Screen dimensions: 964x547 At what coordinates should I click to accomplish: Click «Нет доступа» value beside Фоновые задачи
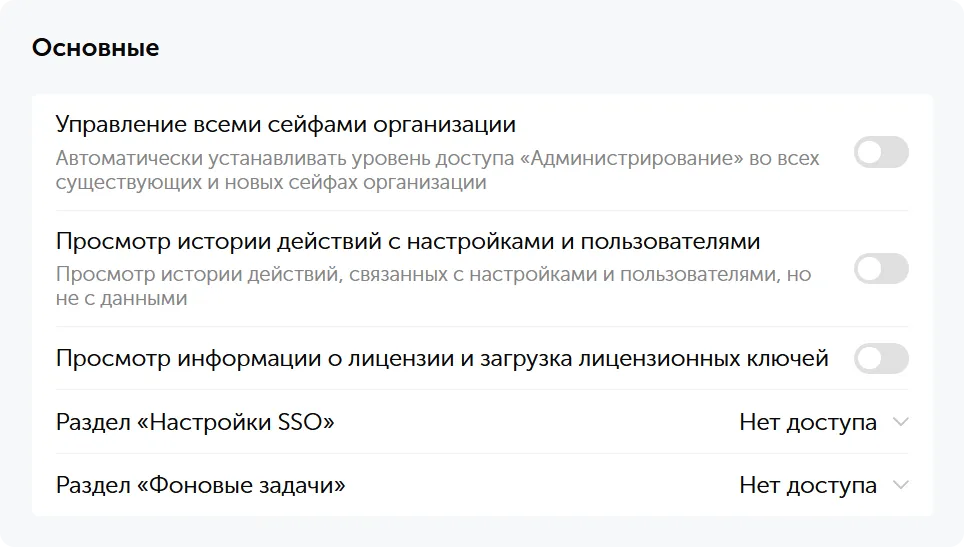pyautogui.click(x=808, y=486)
